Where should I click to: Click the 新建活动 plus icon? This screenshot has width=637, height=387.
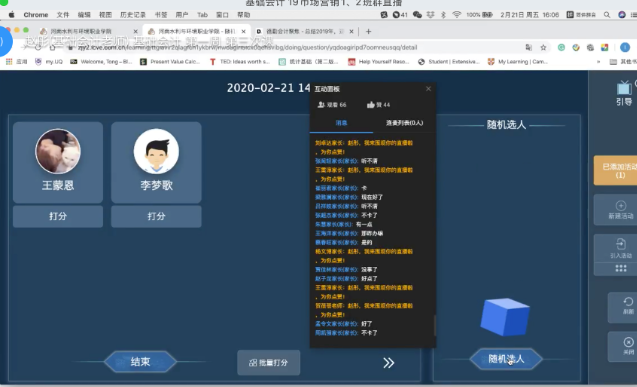(x=620, y=205)
